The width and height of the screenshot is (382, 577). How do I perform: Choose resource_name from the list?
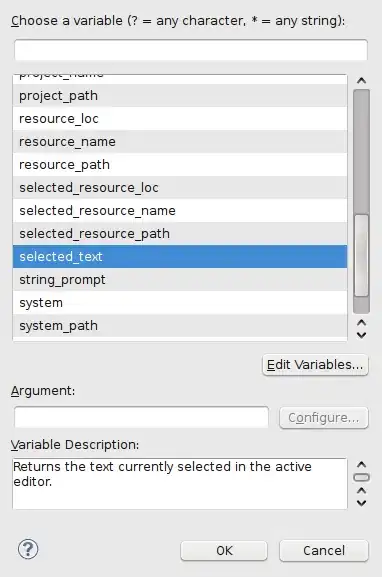pyautogui.click(x=180, y=142)
